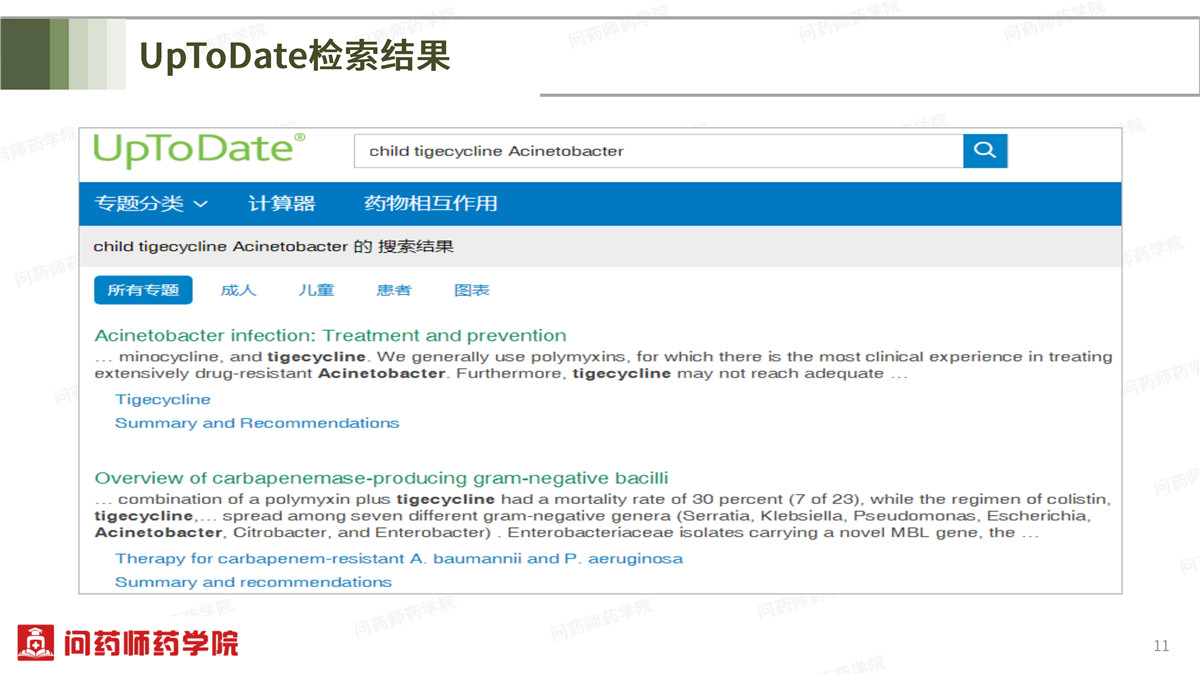
Task: Open 'Acinetobacter infection: Treatment and prevention' result
Action: click(330, 335)
